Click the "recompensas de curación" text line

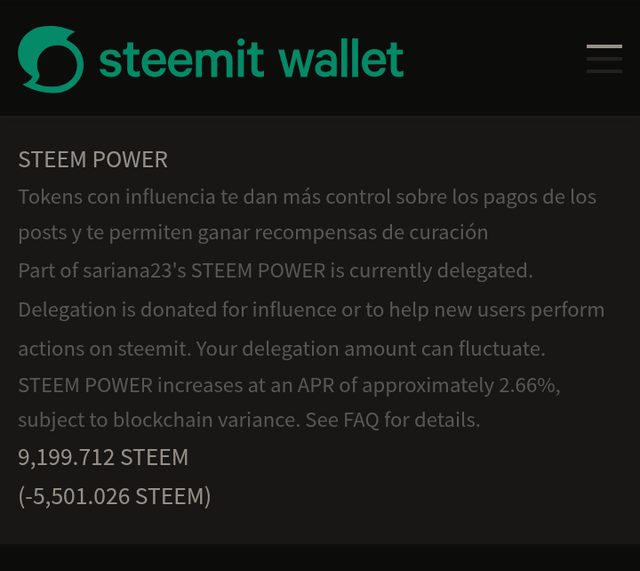pyautogui.click(x=371, y=233)
